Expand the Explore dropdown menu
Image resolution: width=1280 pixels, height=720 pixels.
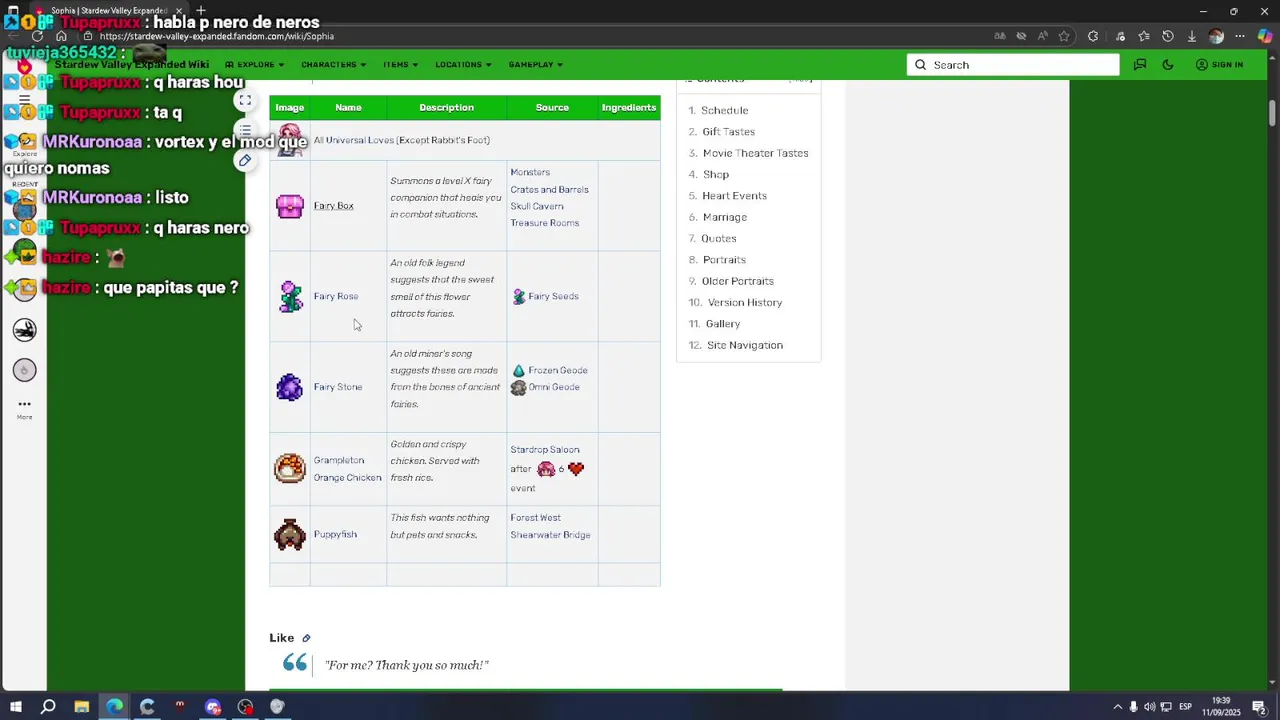255,65
